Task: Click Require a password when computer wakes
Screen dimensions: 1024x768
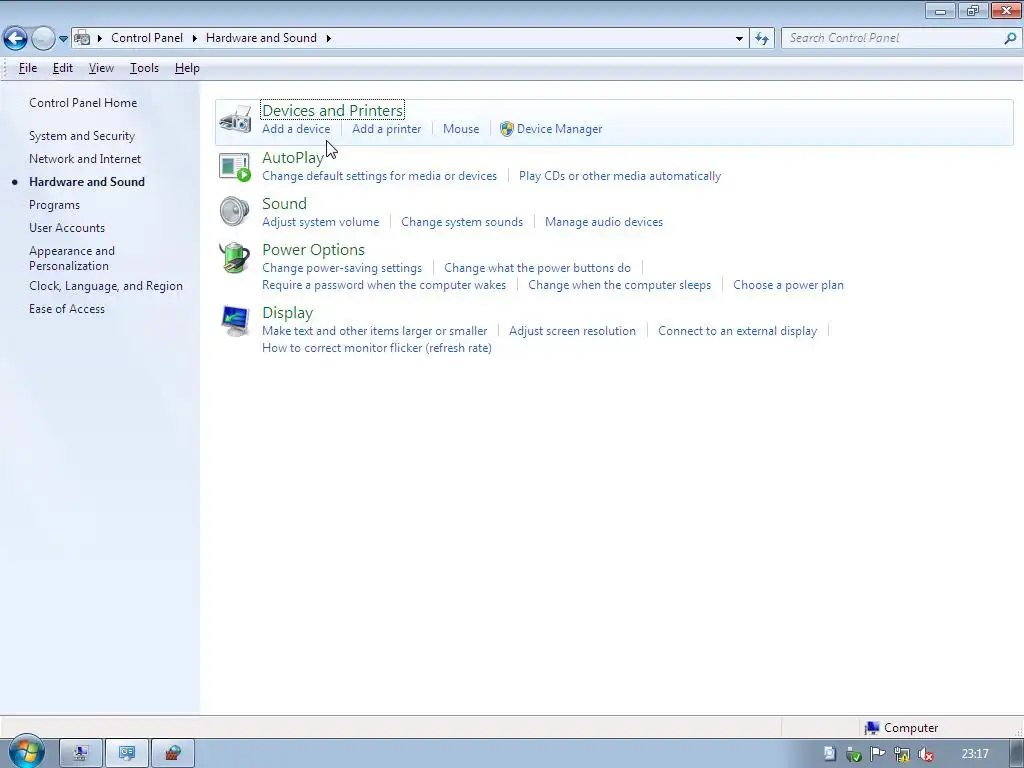Action: pyautogui.click(x=384, y=285)
